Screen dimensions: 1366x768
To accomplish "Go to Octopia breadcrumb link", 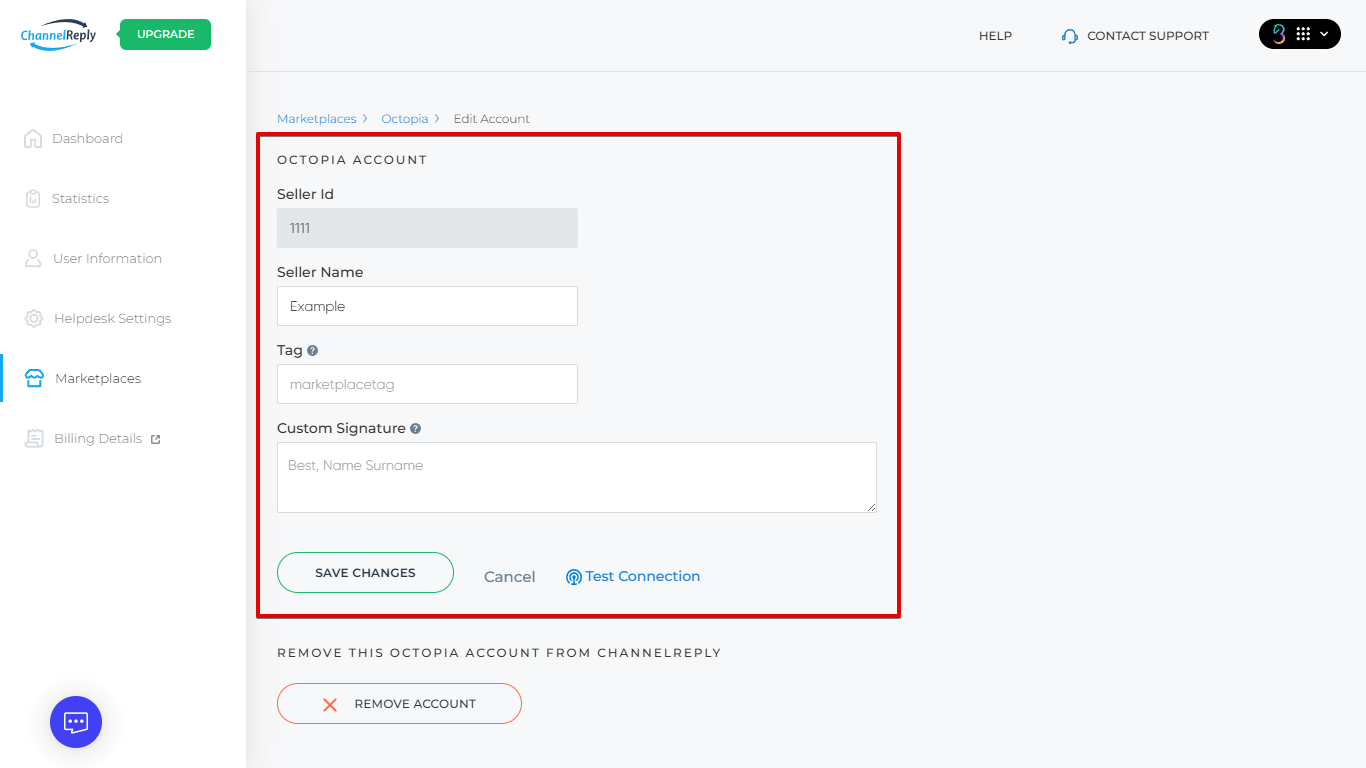I will point(404,118).
